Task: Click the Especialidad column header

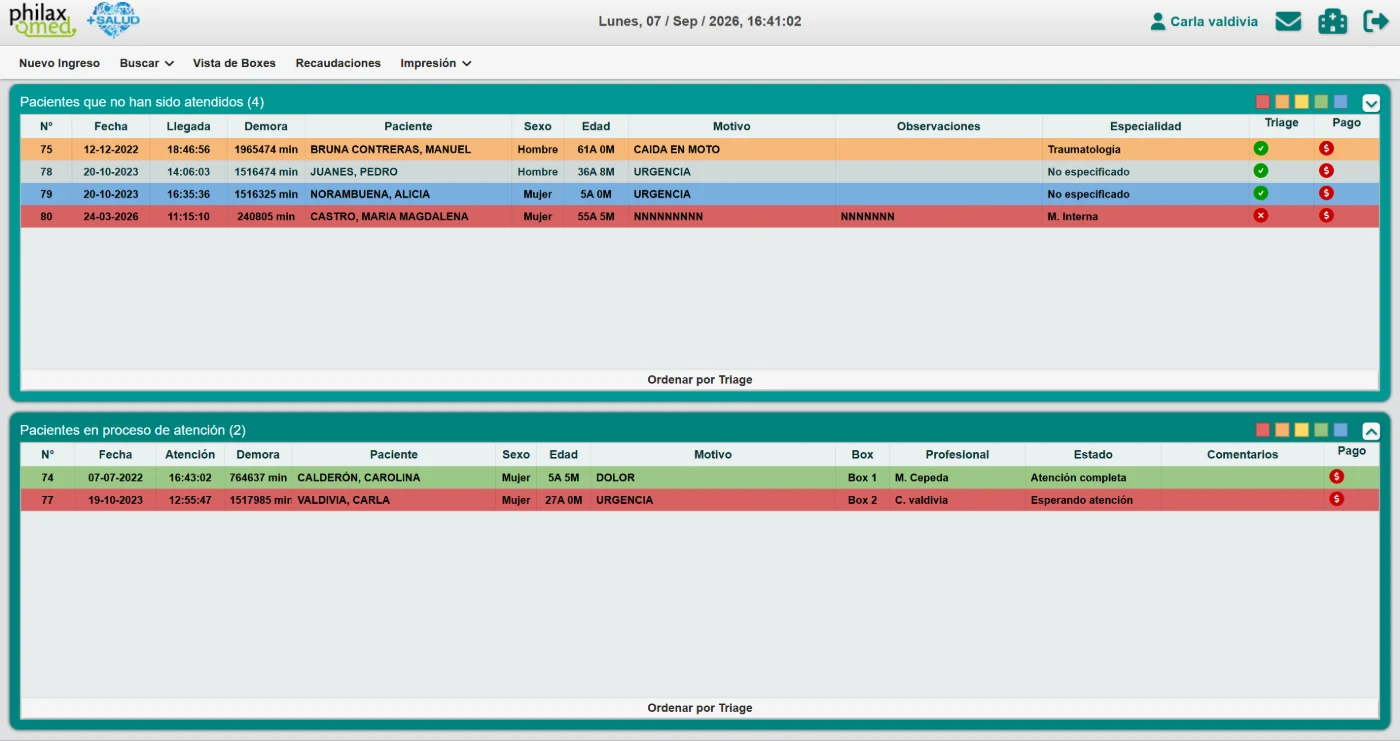Action: tap(1145, 126)
